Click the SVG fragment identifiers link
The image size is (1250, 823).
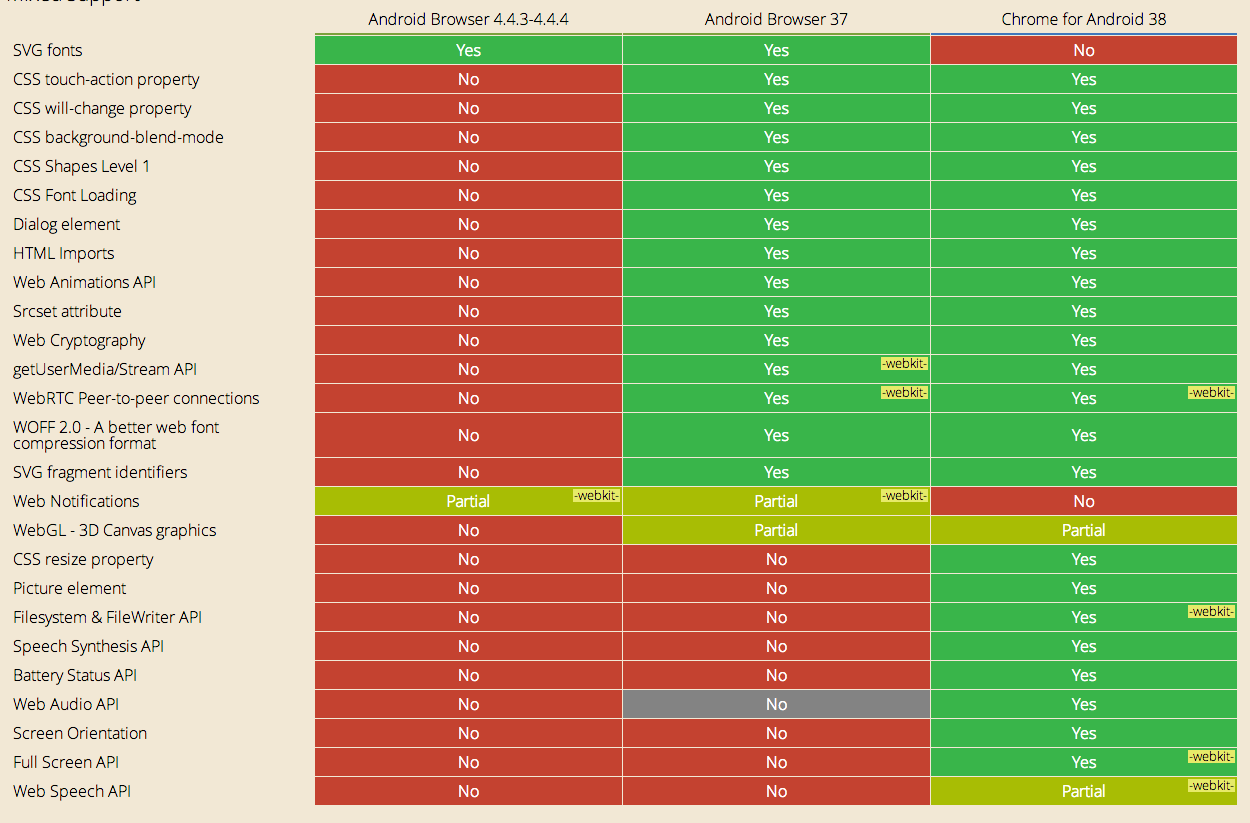100,472
